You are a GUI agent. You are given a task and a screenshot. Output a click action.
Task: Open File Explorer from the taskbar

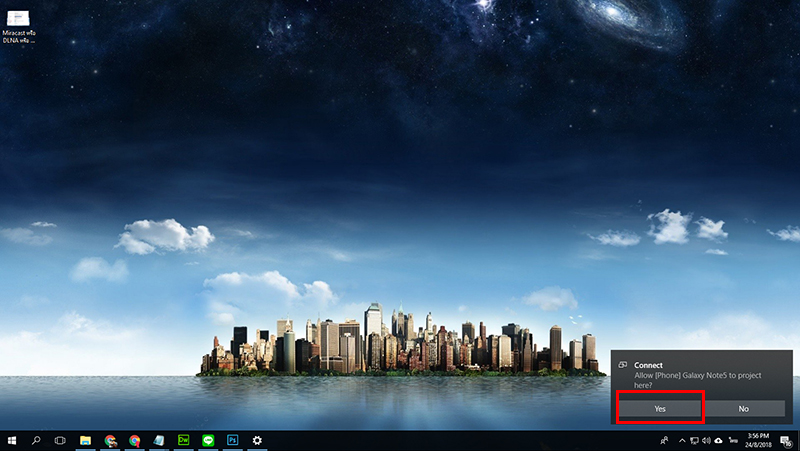(85, 440)
